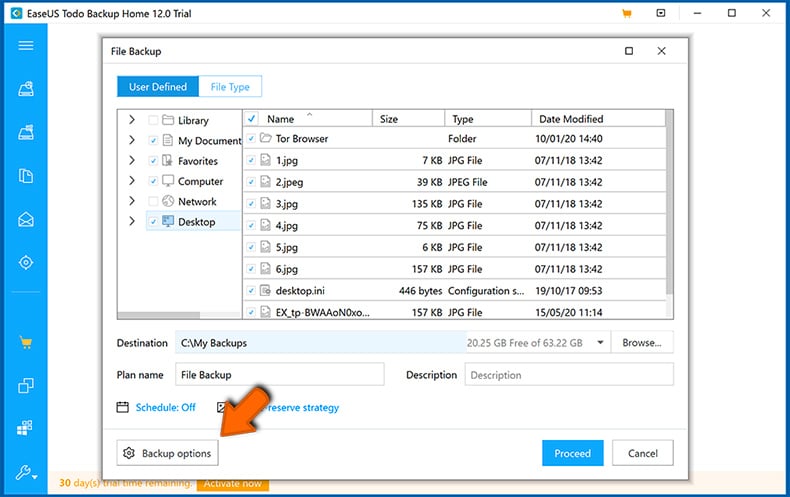Click the Library folder icon in tree
Screen dimensions: 790x497
point(168,120)
